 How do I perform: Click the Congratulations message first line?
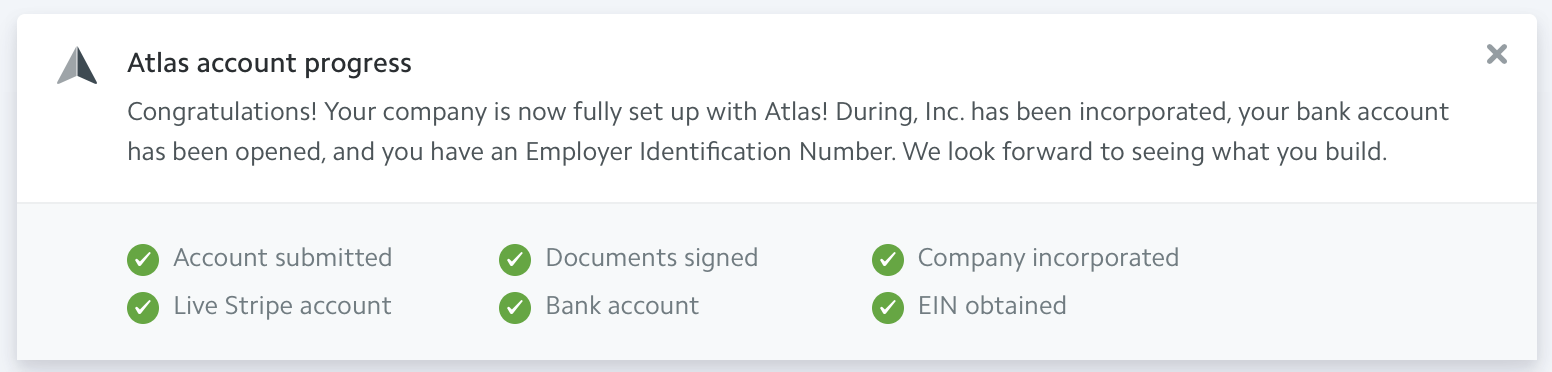[x=788, y=111]
